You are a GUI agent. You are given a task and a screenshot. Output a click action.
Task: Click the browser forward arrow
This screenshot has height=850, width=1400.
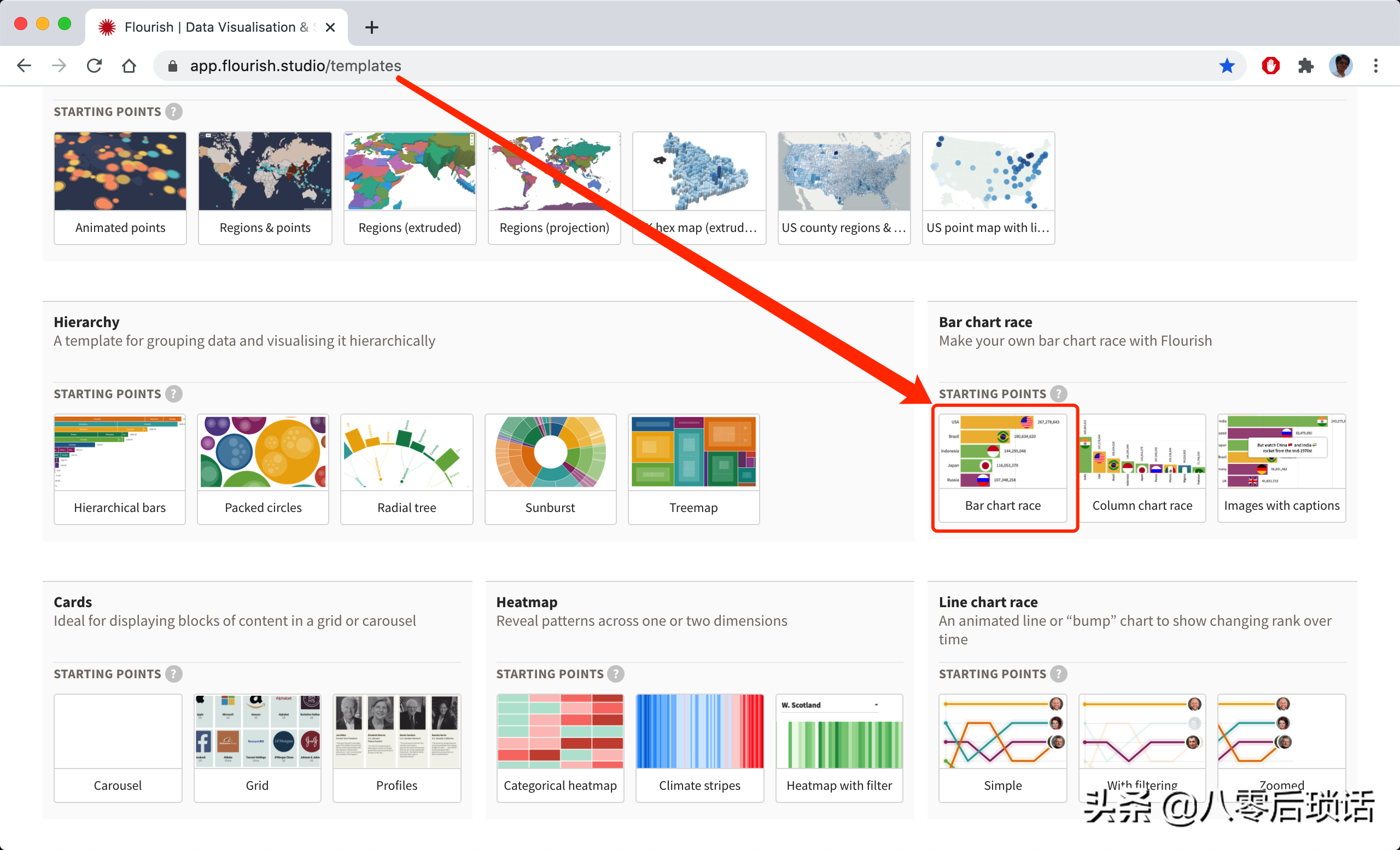point(59,66)
